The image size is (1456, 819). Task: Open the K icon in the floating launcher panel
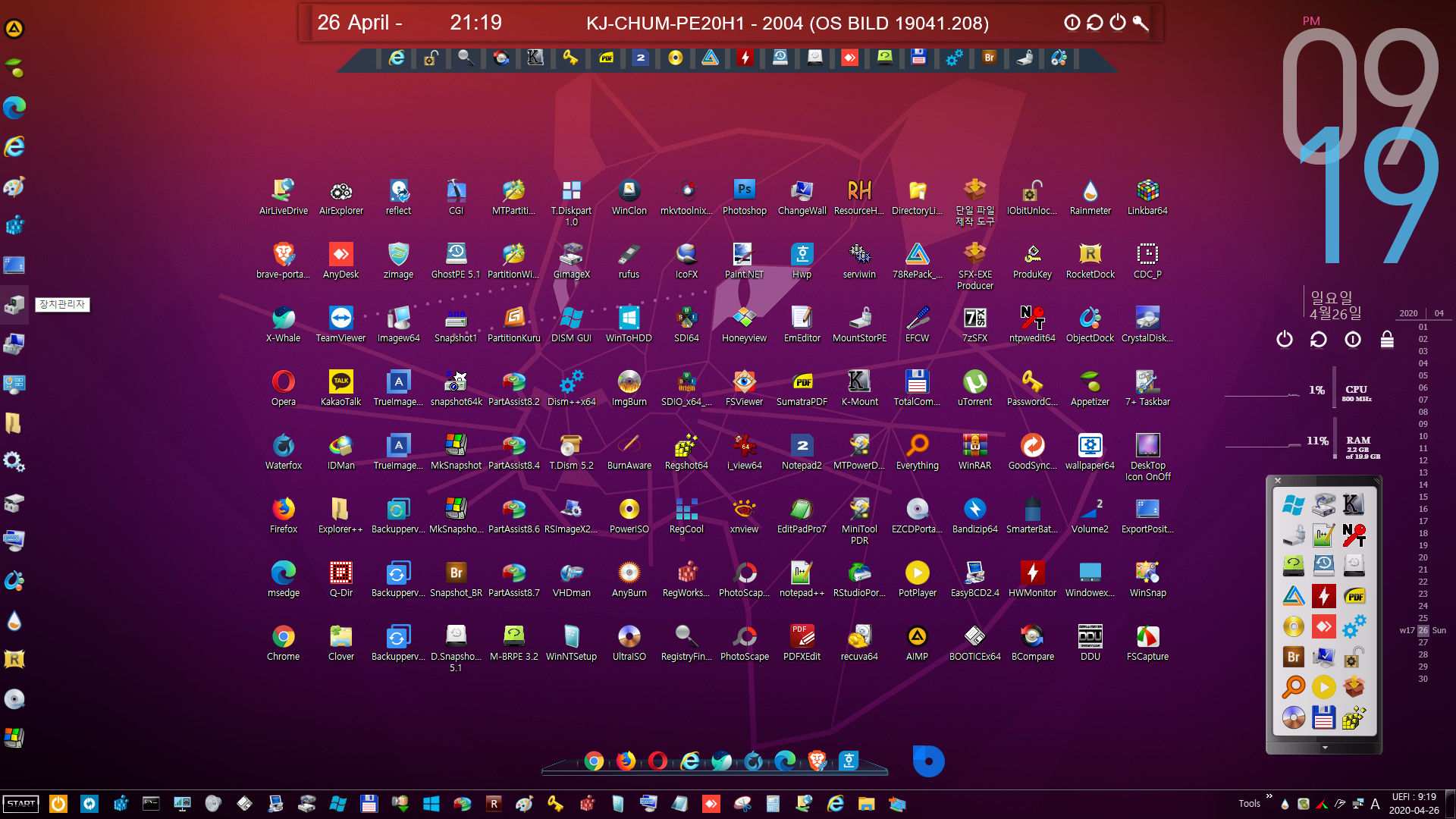(x=1354, y=504)
